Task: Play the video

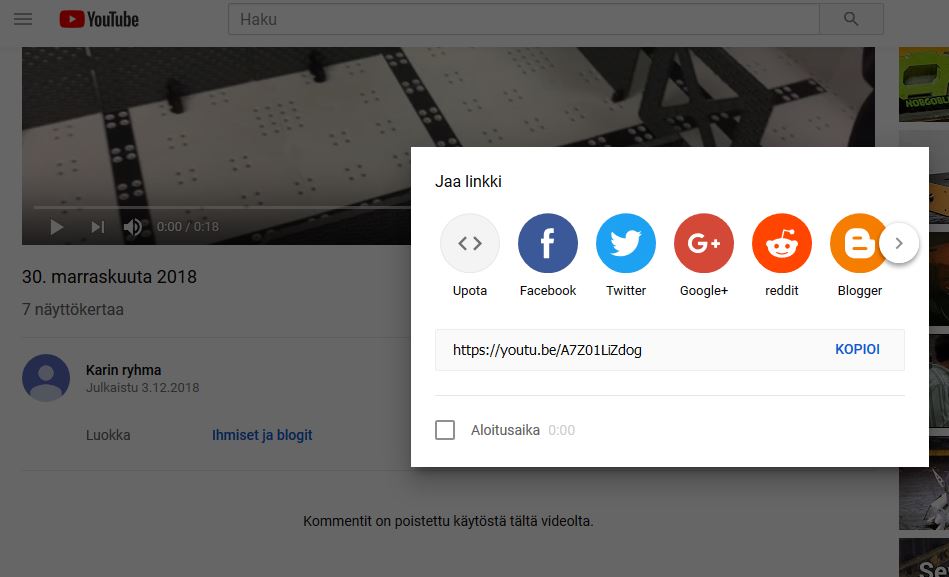Action: [x=57, y=227]
